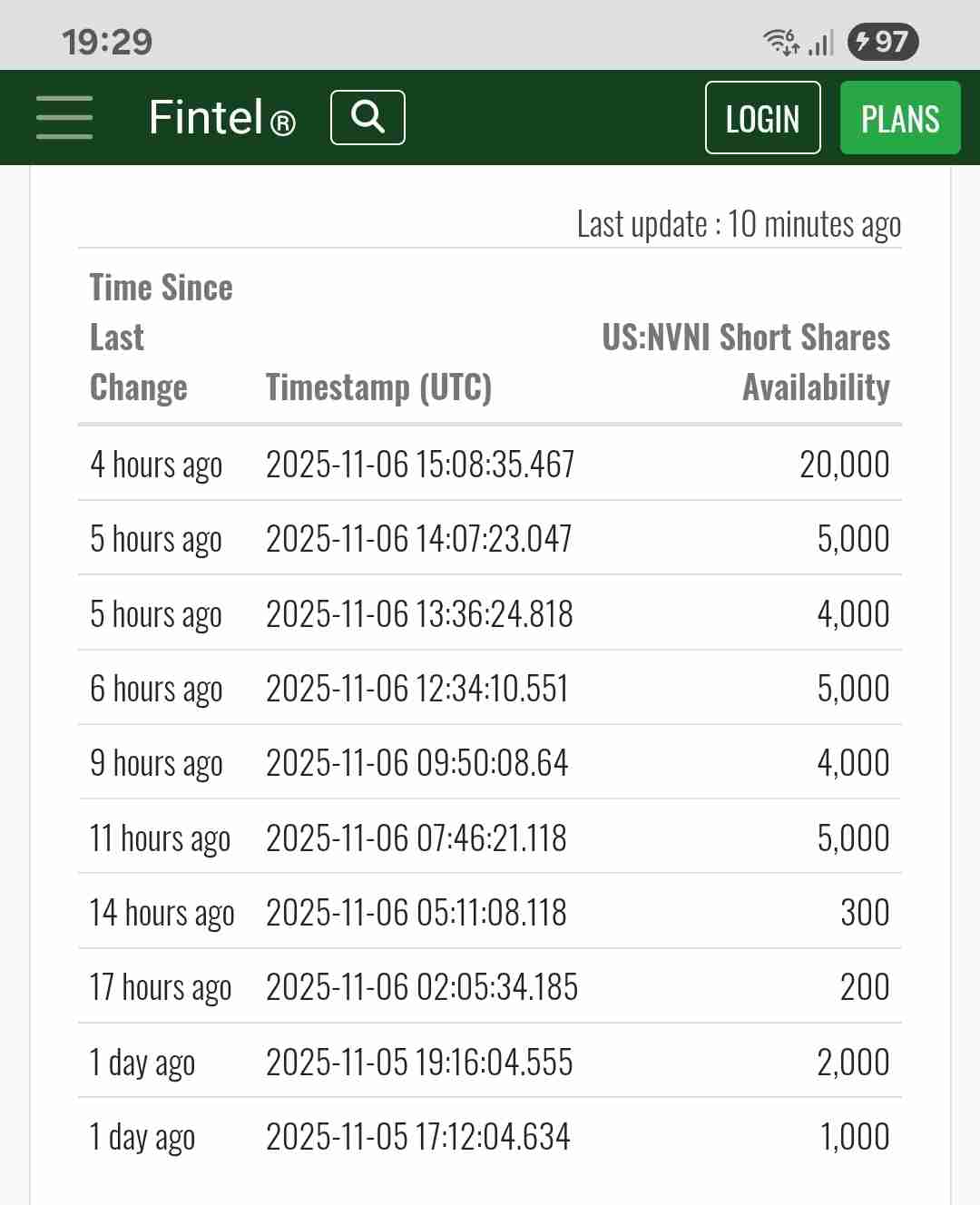Select timestamp 2025-11-06 05:11:08.118
The width and height of the screenshot is (980, 1205).
(416, 913)
